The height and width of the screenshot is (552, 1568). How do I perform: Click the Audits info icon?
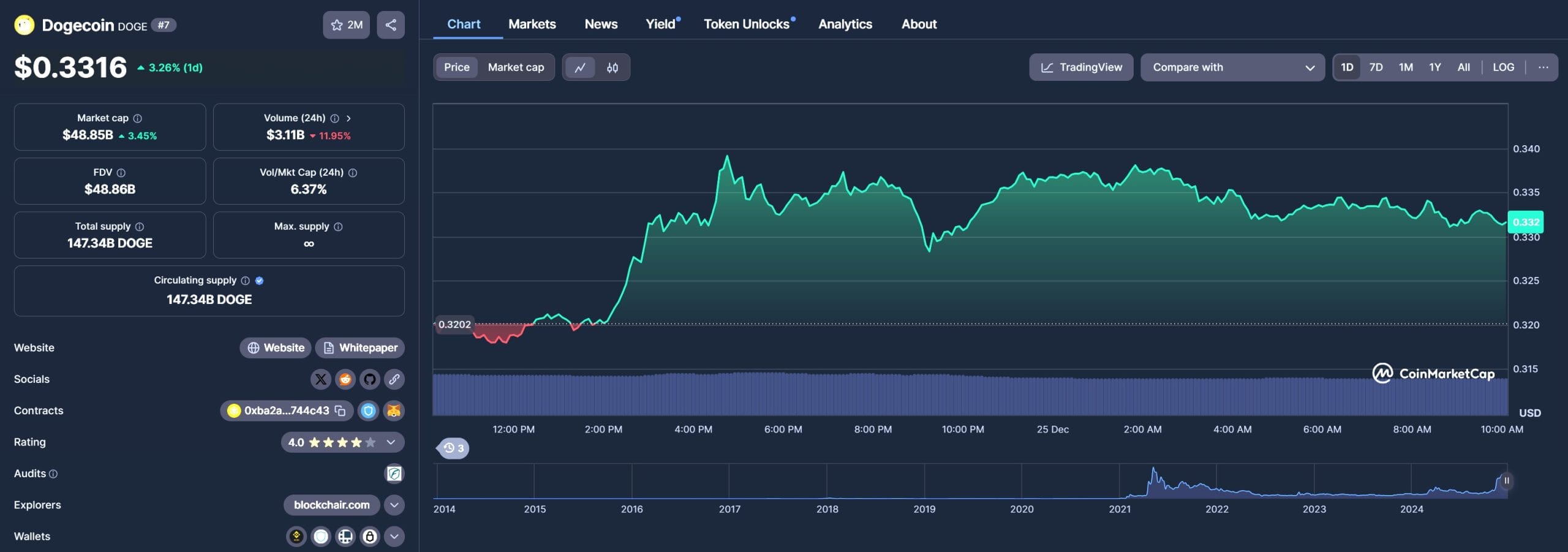pos(53,474)
